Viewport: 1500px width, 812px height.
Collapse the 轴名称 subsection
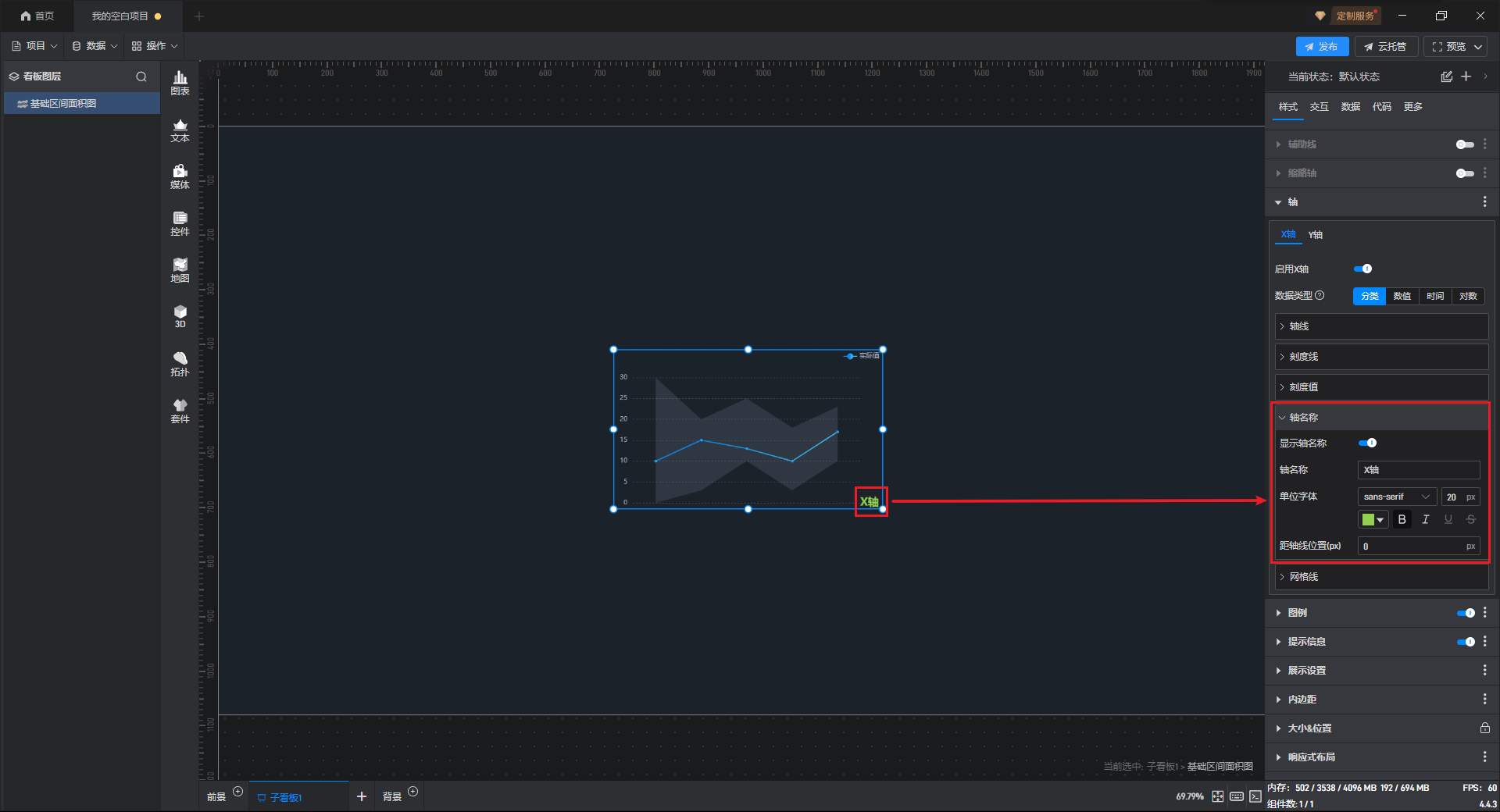(x=1382, y=418)
